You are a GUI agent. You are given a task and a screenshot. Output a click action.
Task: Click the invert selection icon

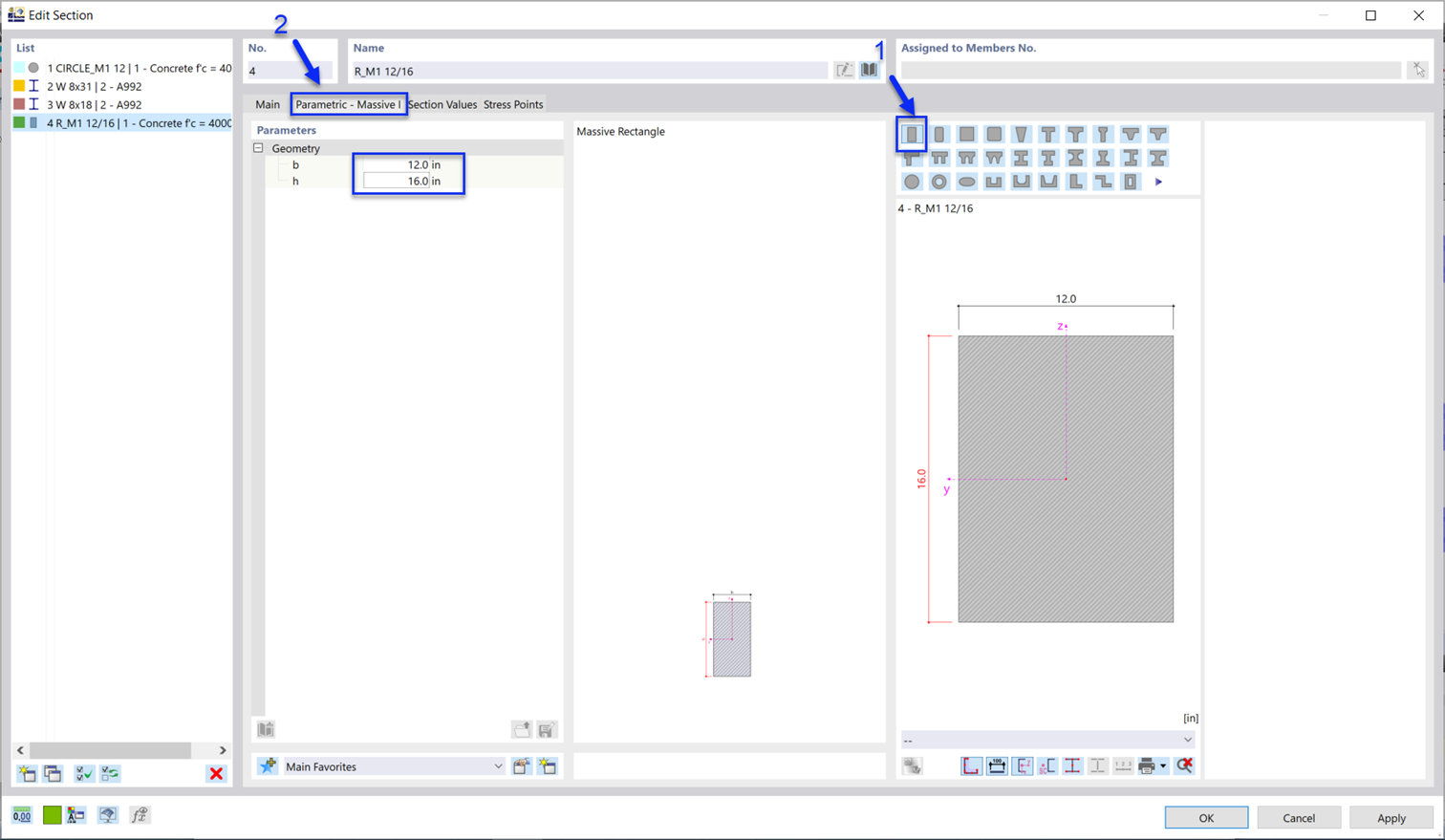click(x=110, y=773)
